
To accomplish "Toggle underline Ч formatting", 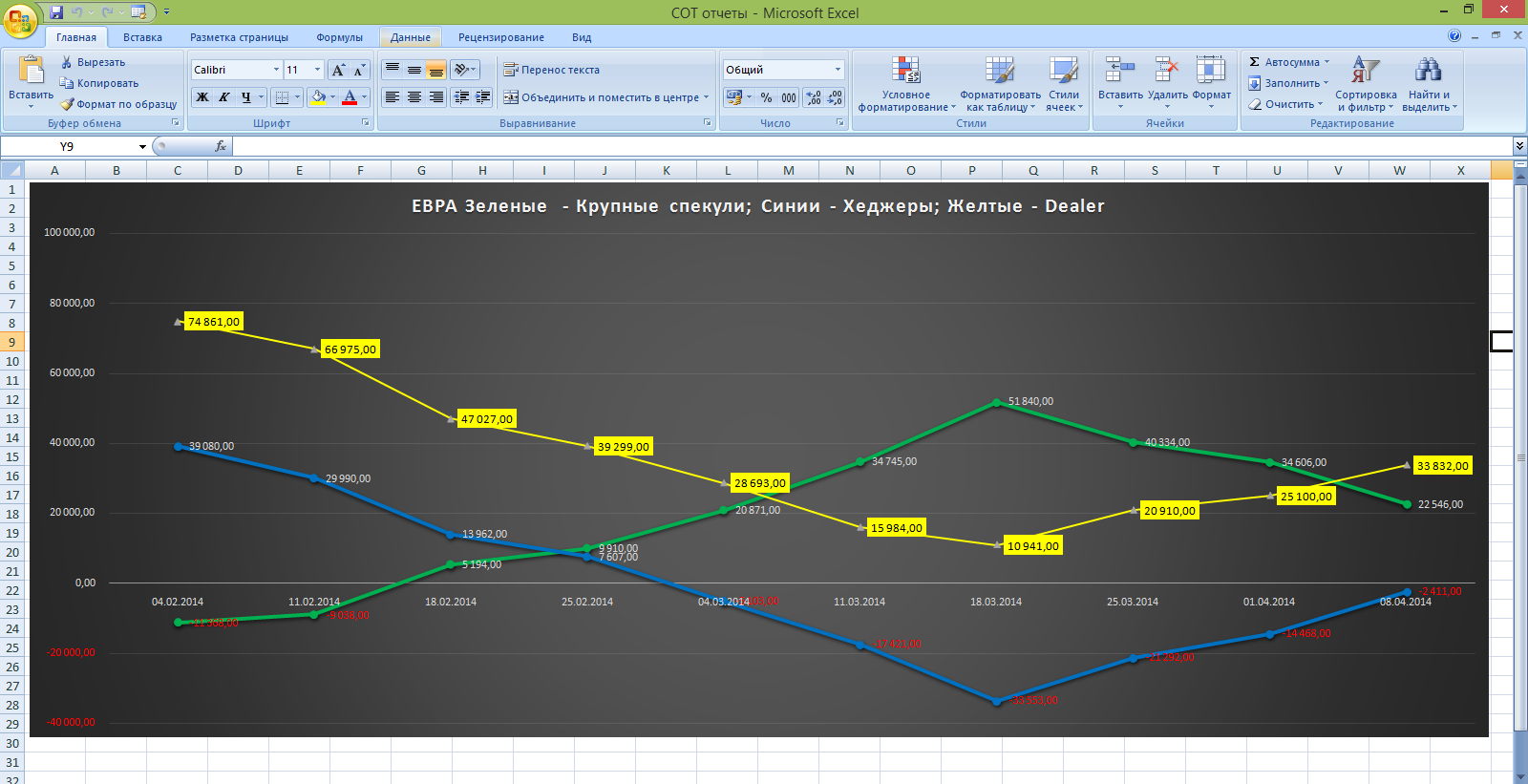I will coord(246,97).
